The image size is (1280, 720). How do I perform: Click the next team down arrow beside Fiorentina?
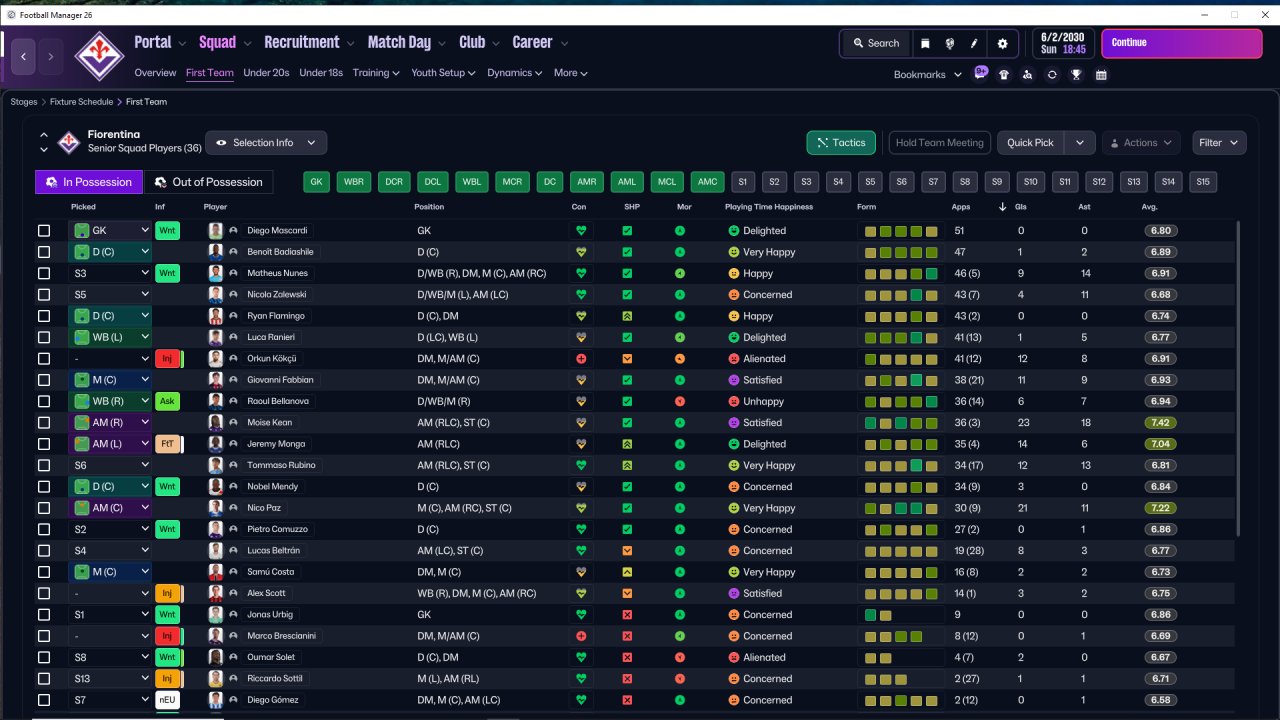(x=44, y=150)
